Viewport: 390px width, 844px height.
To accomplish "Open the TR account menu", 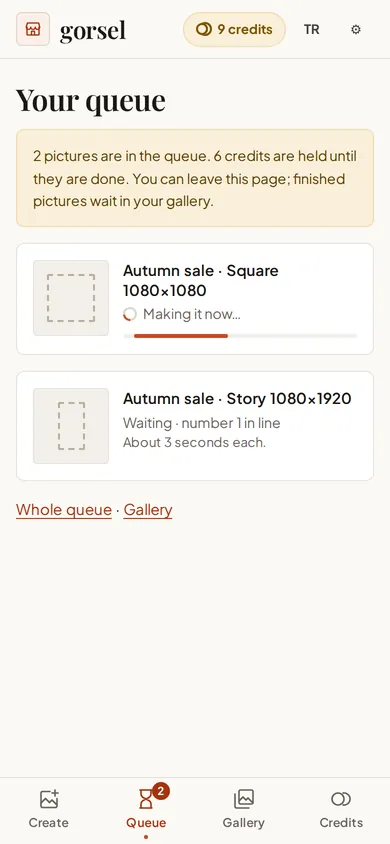I will [x=311, y=30].
